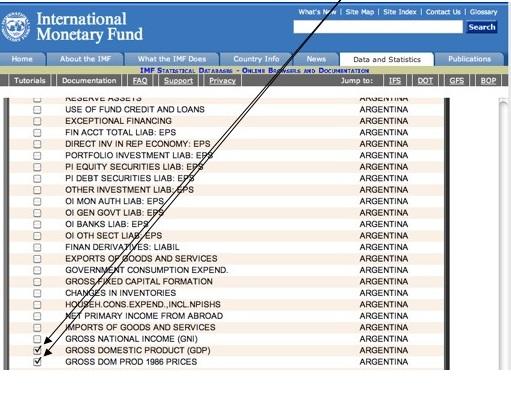The width and height of the screenshot is (511, 394).
Task: Open the FAQ link
Action: pos(140,81)
